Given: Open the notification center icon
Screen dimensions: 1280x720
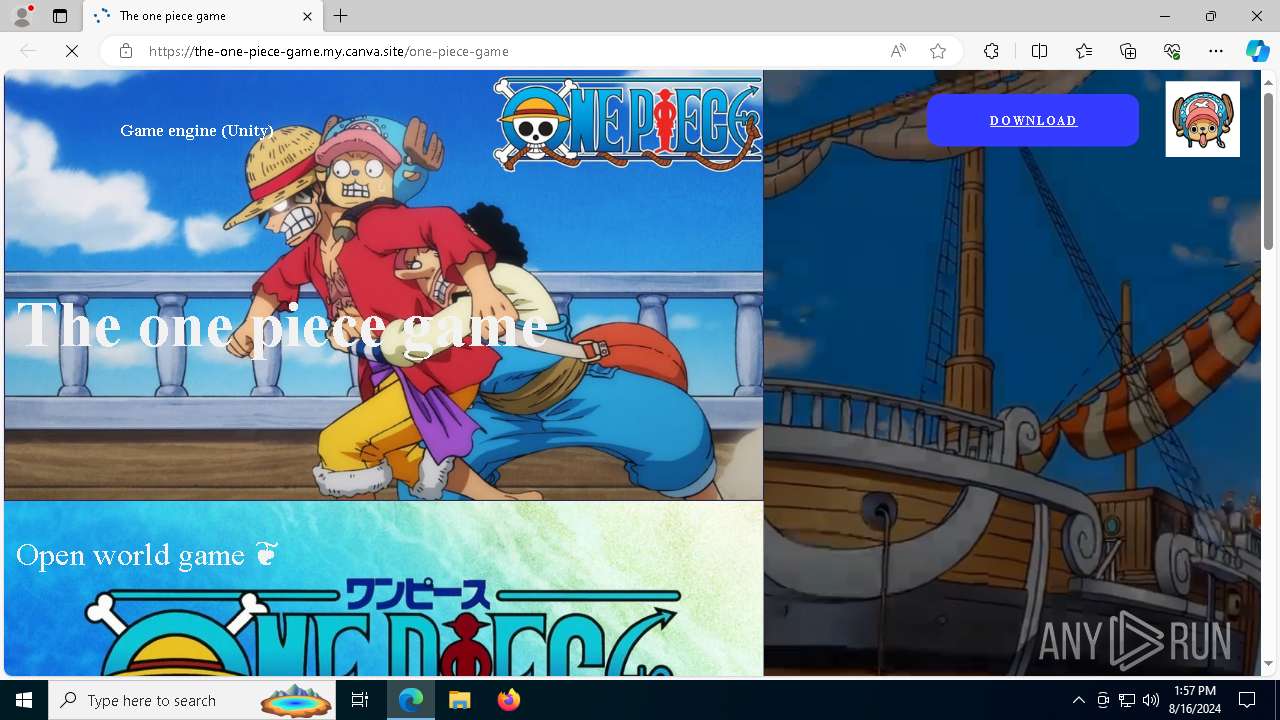Looking at the screenshot, I should point(1247,700).
